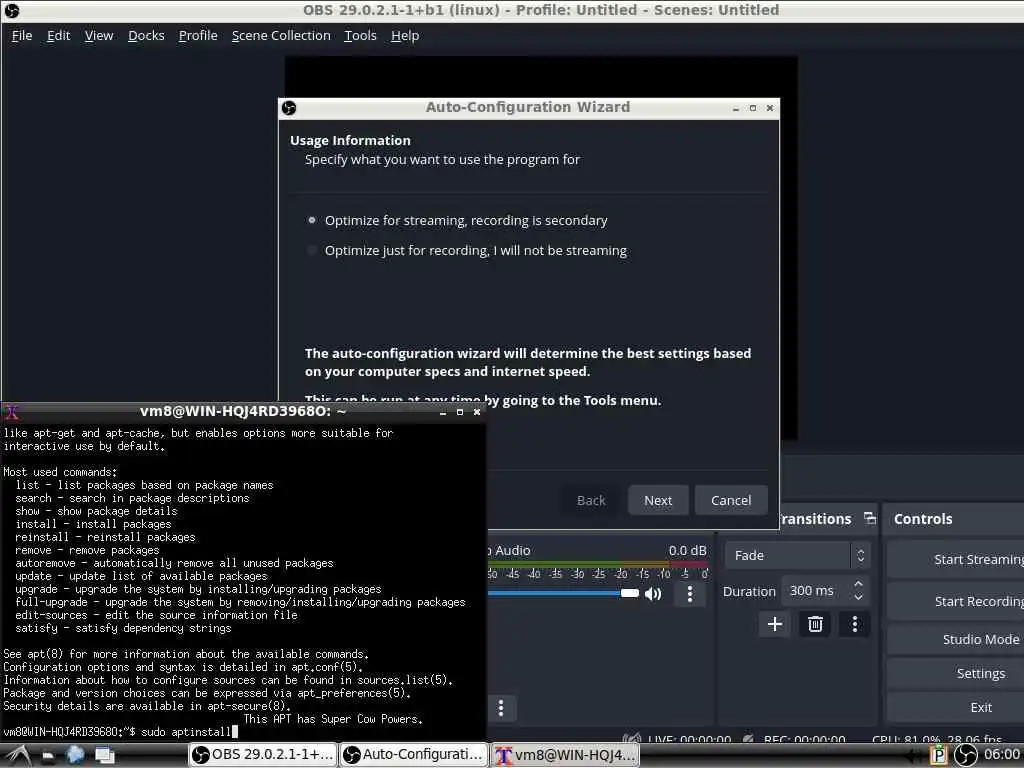The image size is (1024, 768).
Task: Open the Profile menu
Action: 198,36
